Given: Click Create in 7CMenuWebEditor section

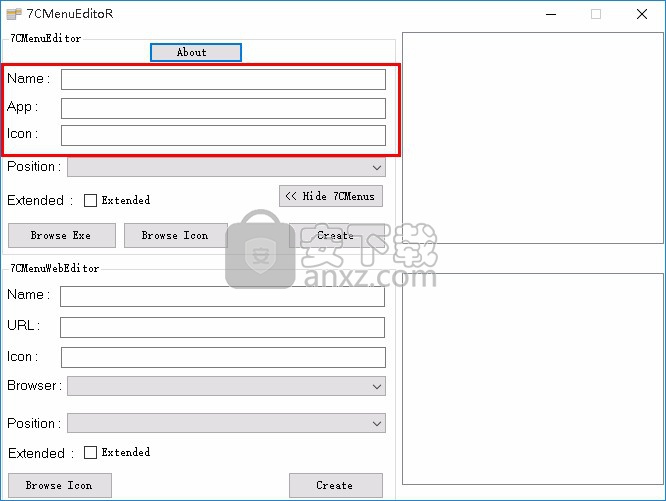Looking at the screenshot, I should [336, 485].
